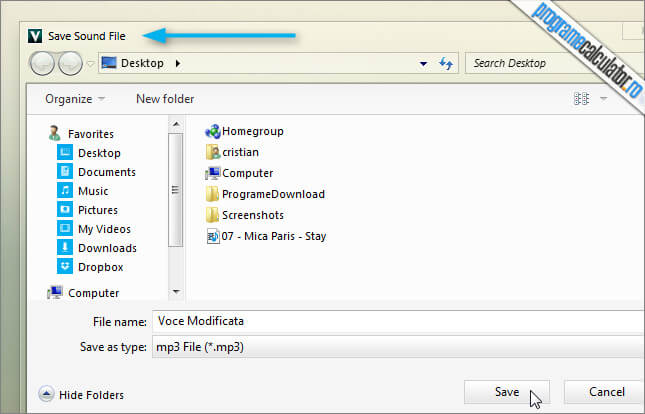Viewport: 645px width, 414px height.
Task: Click the Screenshots folder icon
Action: pos(212,215)
